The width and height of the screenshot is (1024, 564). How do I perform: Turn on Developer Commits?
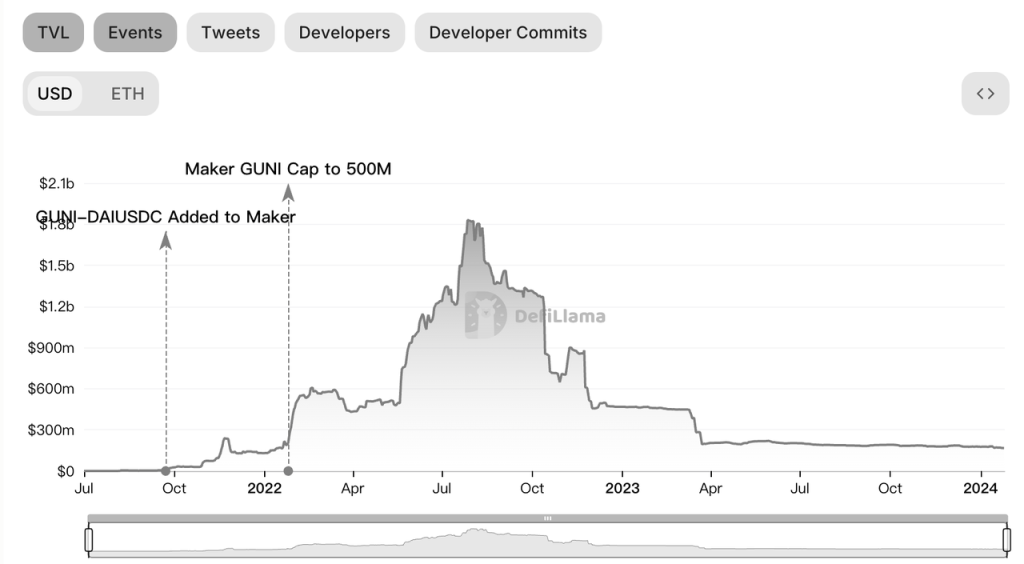pyautogui.click(x=508, y=33)
